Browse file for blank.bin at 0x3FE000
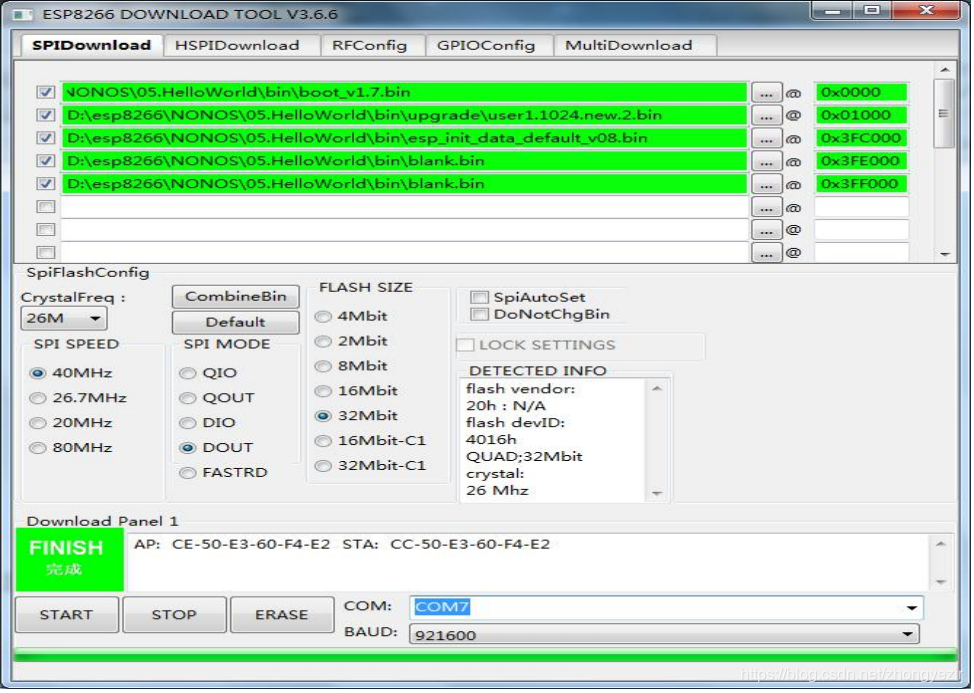This screenshot has width=974, height=693. (766, 162)
